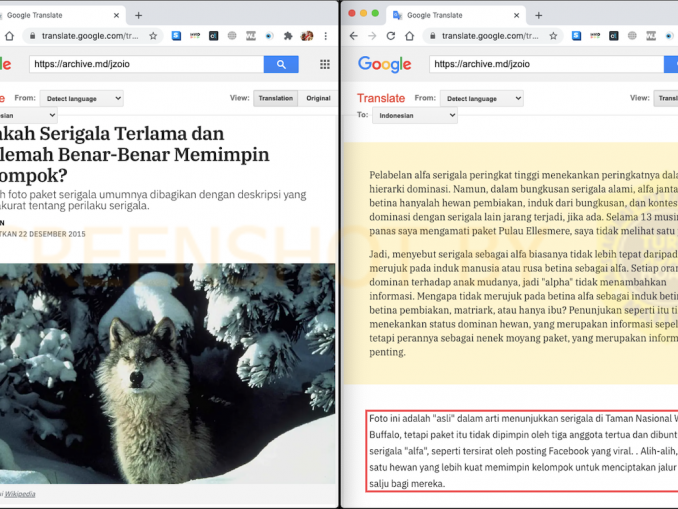Switch to Original view in left window

(x=318, y=98)
